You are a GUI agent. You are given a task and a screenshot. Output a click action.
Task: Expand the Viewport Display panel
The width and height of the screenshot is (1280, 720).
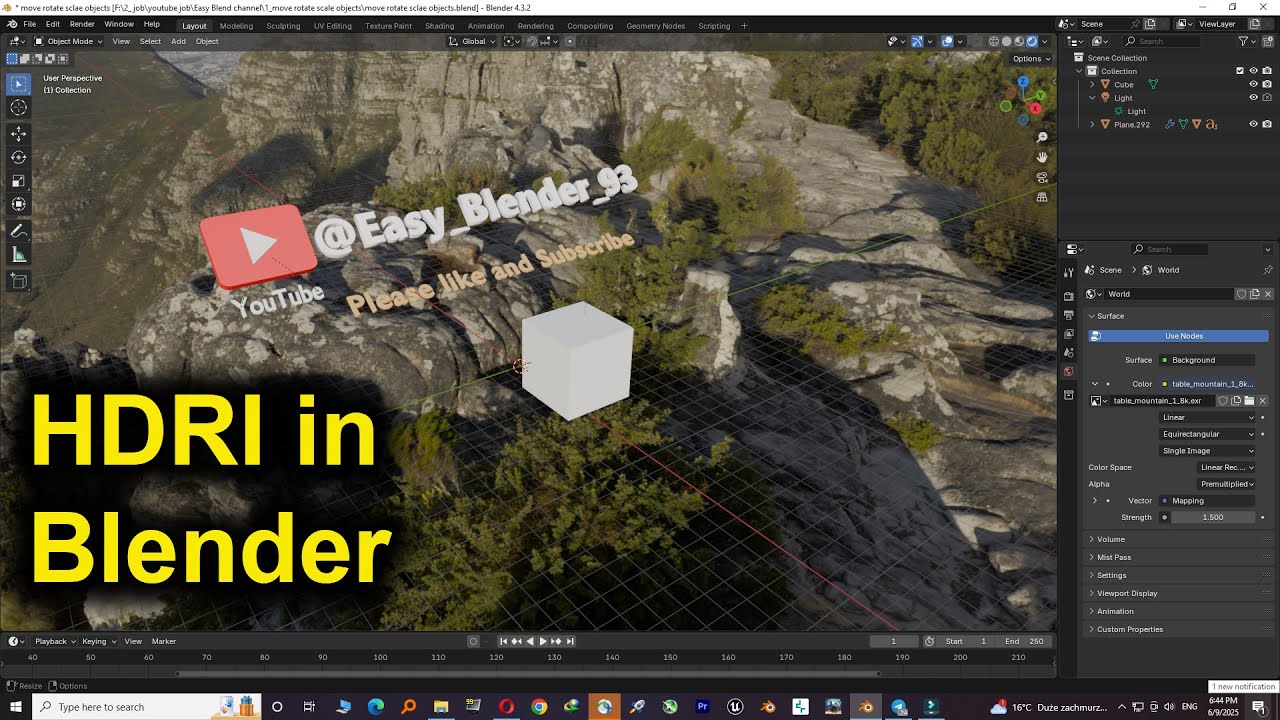(x=1126, y=593)
